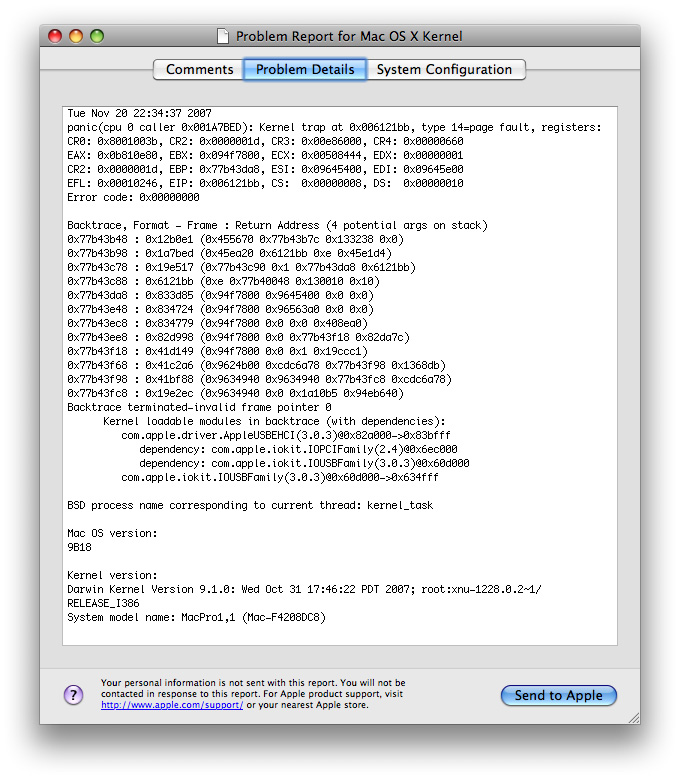The height and width of the screenshot is (779, 680).
Task: Click backtrace row 0x77b43fc8
Action: (x=235, y=393)
